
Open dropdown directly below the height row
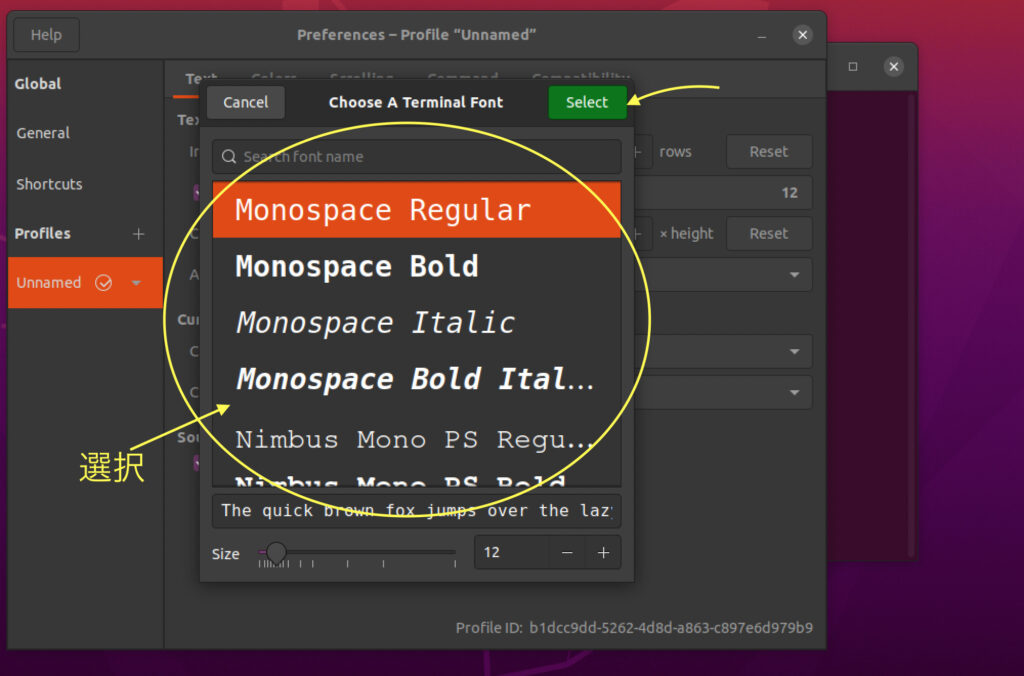click(x=794, y=275)
